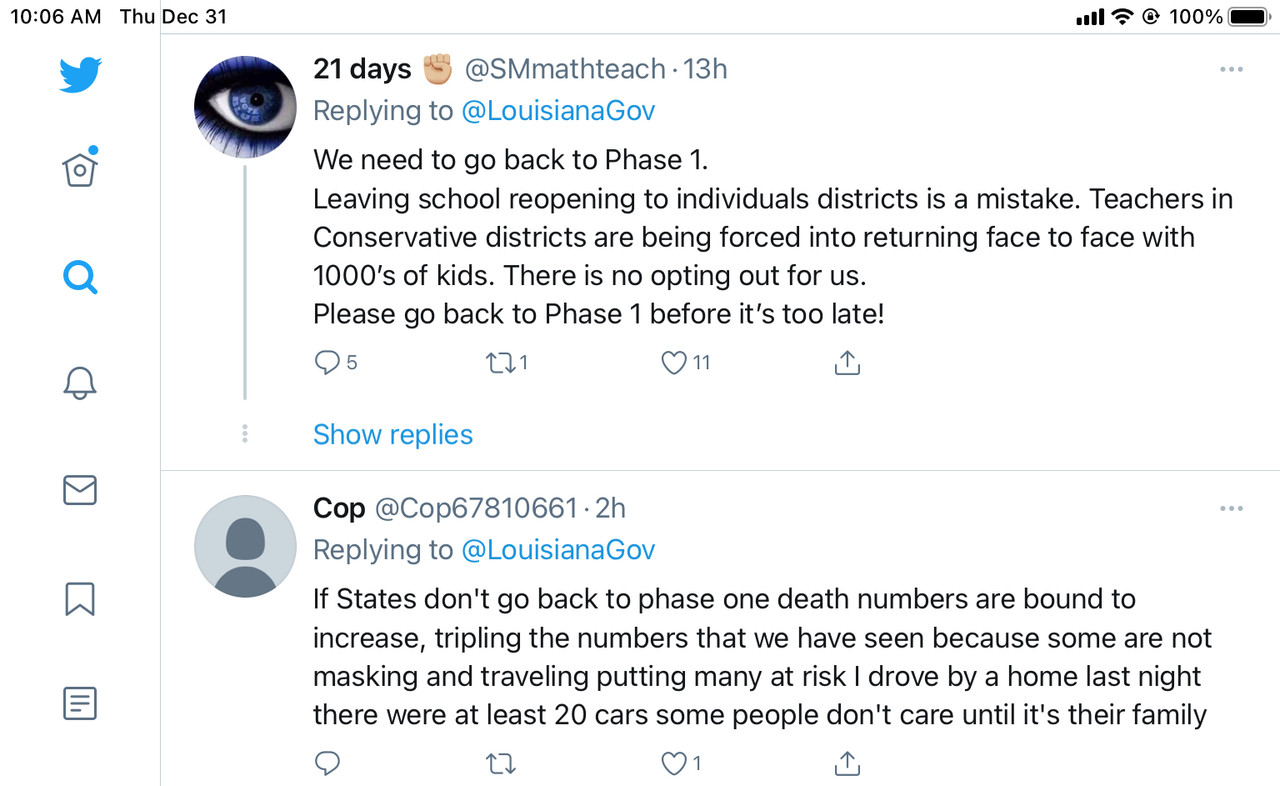This screenshot has height=786, width=1280.
Task: Open Bookmarks icon in sidebar
Action: coord(80,598)
